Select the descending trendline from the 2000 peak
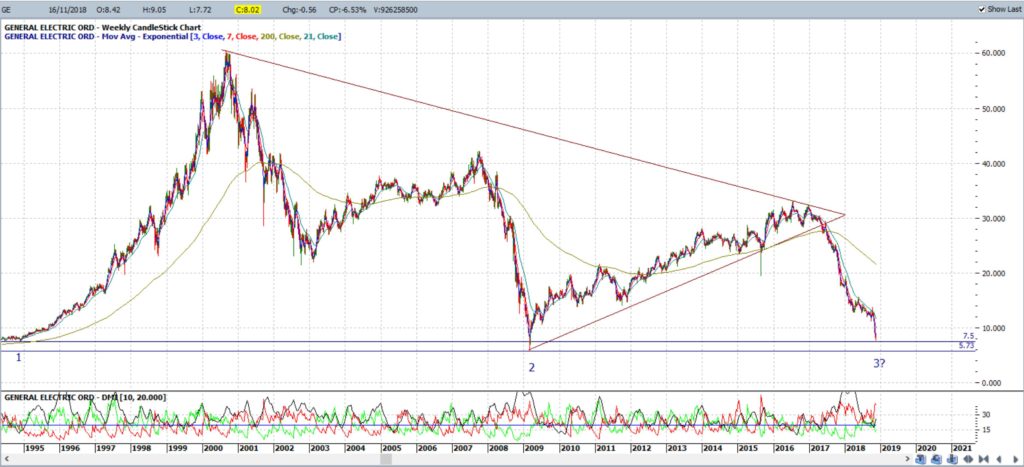 click(533, 133)
